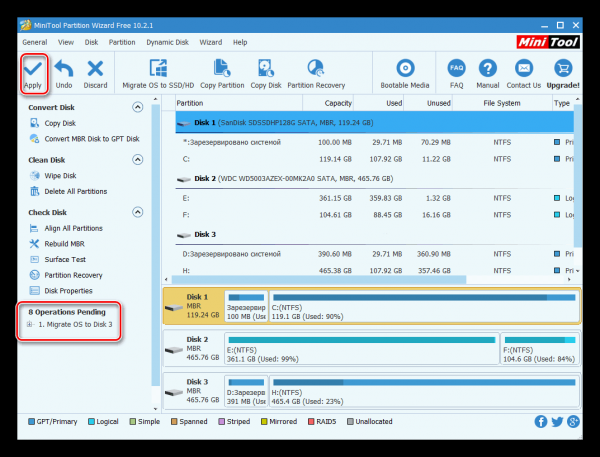Viewport: 600px width, 457px height.
Task: Open the Partition menu
Action: point(122,42)
